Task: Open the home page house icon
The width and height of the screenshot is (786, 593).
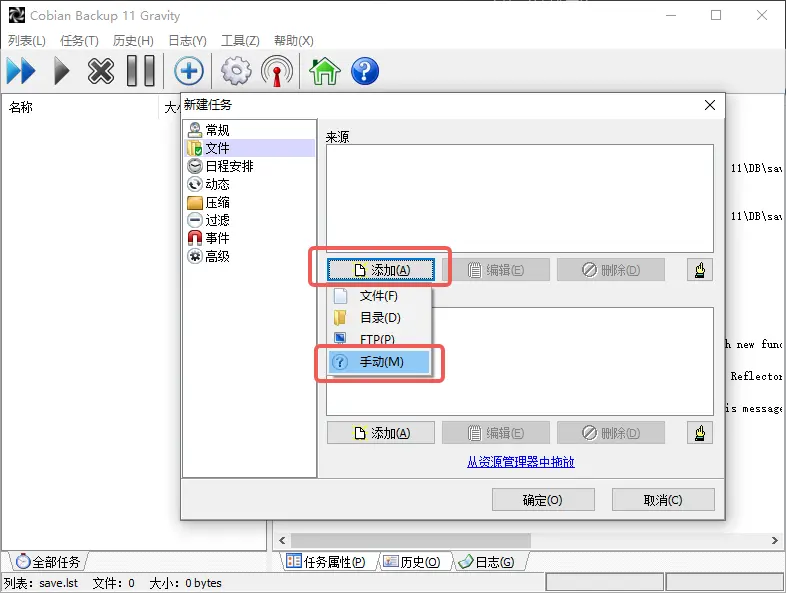Action: [x=325, y=71]
